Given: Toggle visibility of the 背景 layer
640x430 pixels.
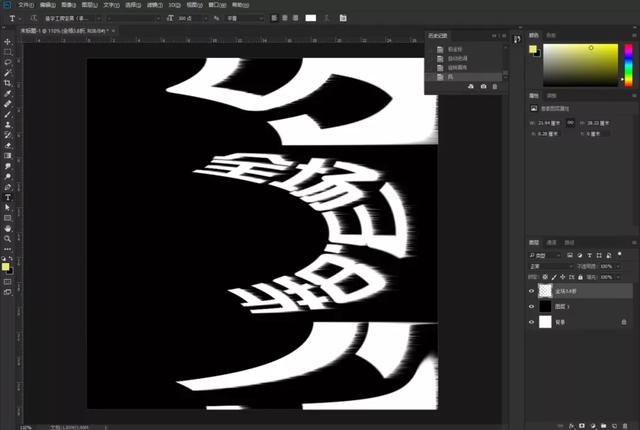Looking at the screenshot, I should 531,322.
